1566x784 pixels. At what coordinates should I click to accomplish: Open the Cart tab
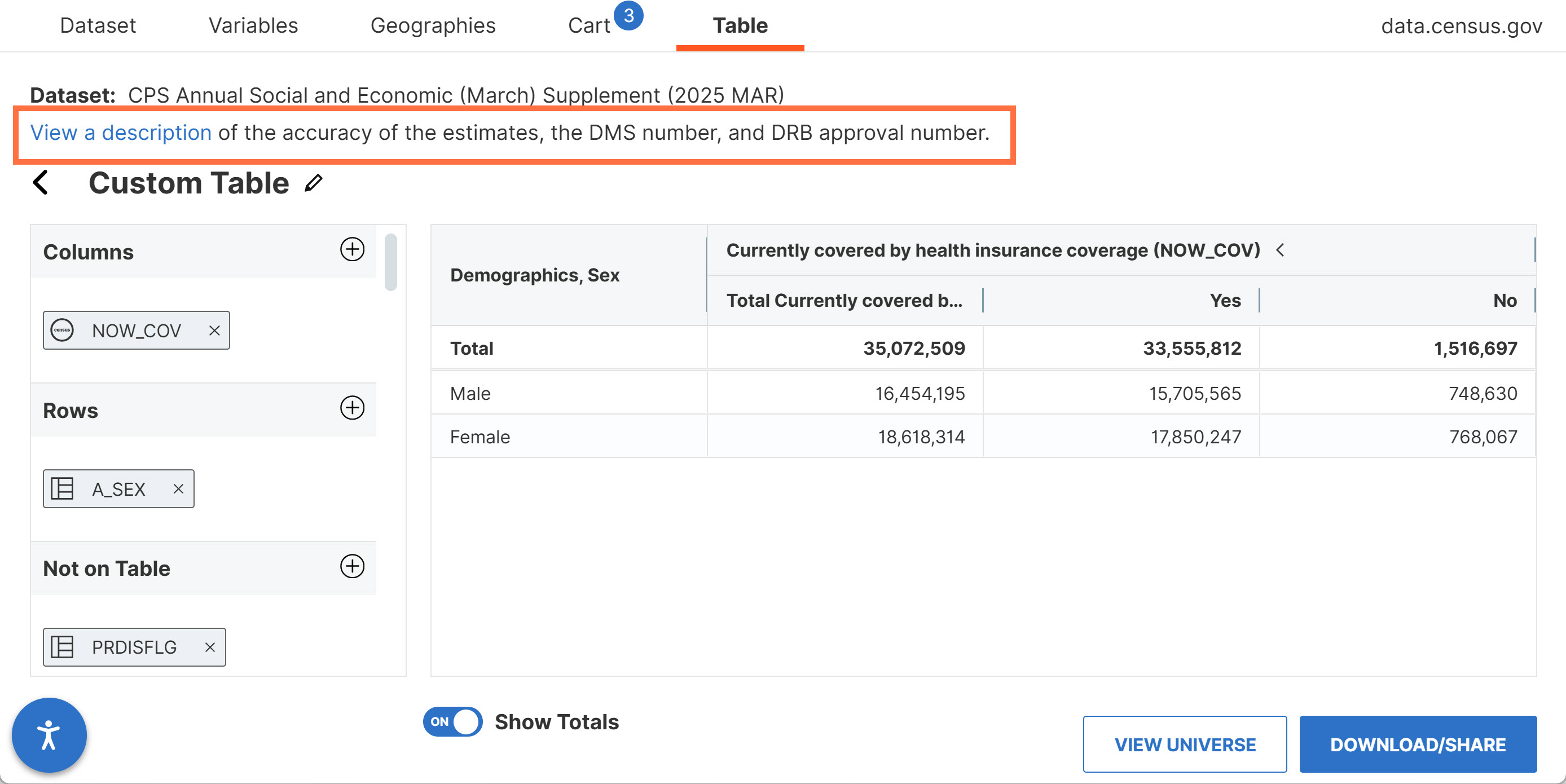click(588, 25)
